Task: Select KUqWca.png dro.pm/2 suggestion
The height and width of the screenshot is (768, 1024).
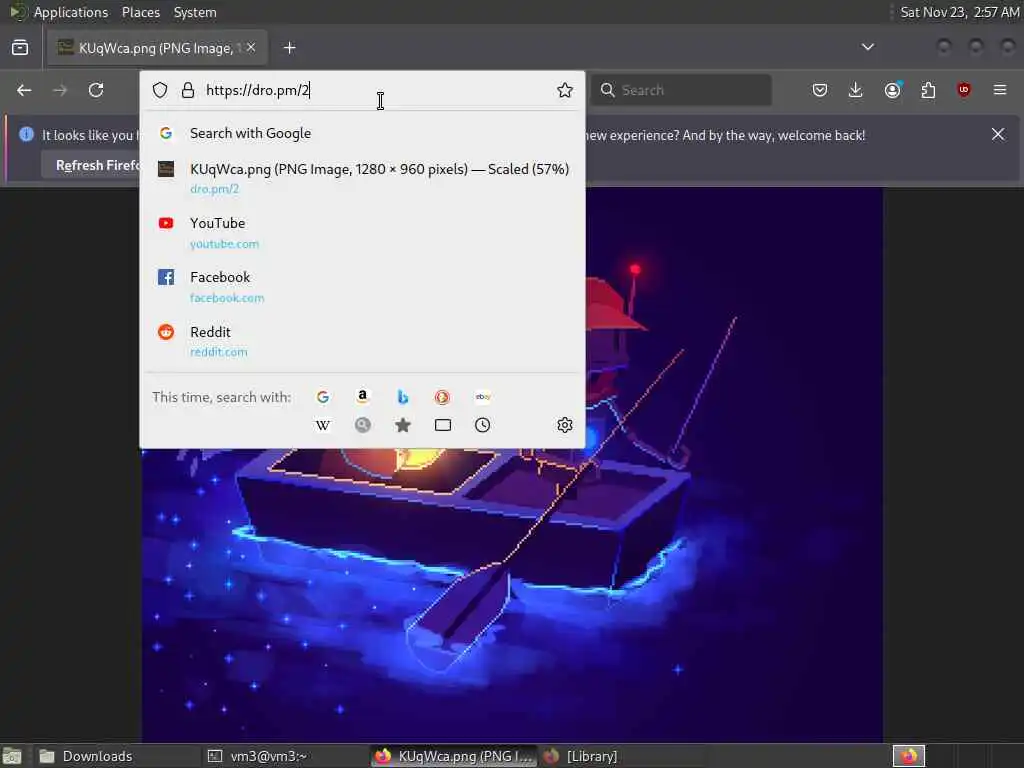Action: [x=362, y=178]
